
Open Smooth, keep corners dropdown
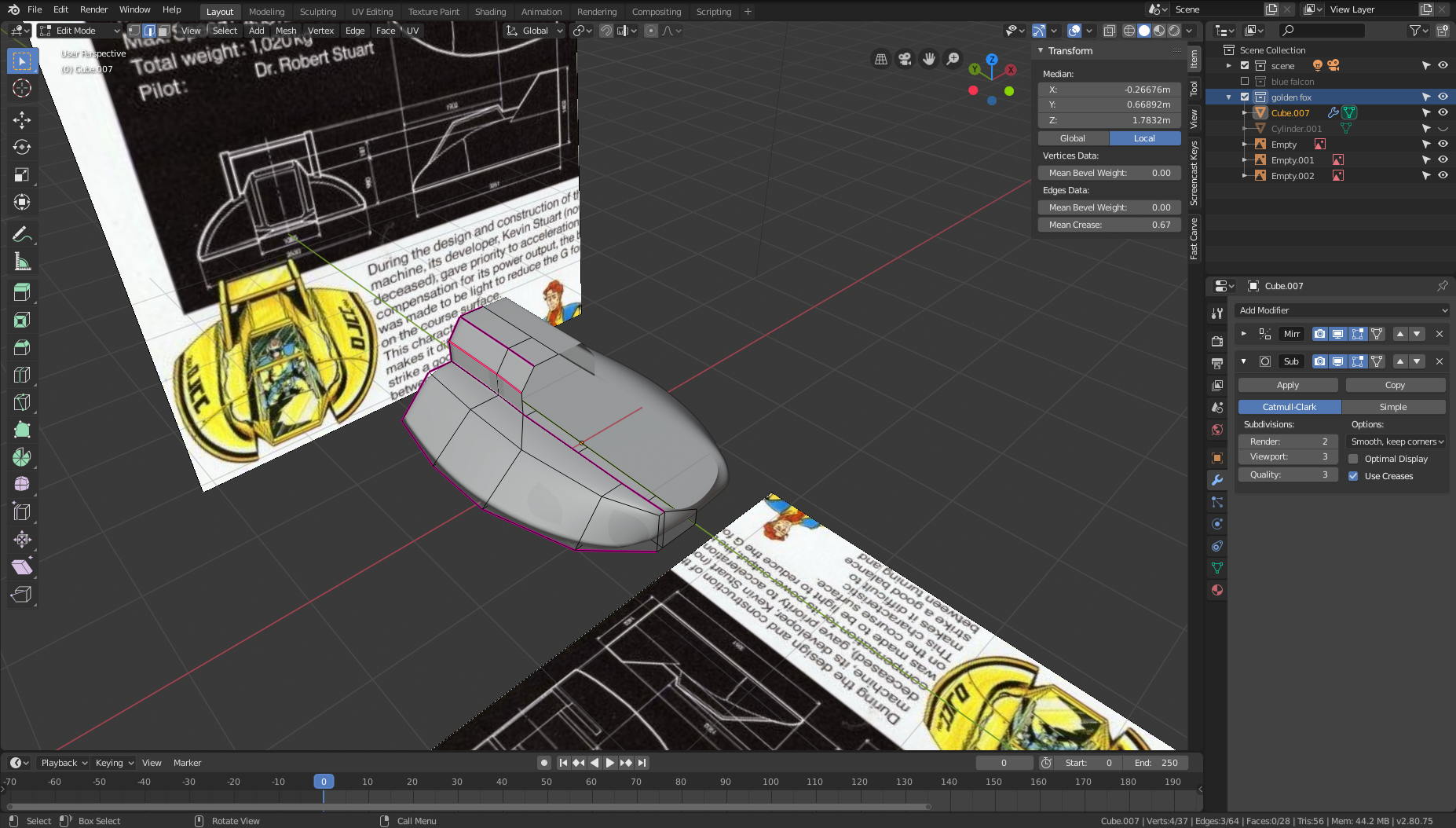click(1396, 441)
